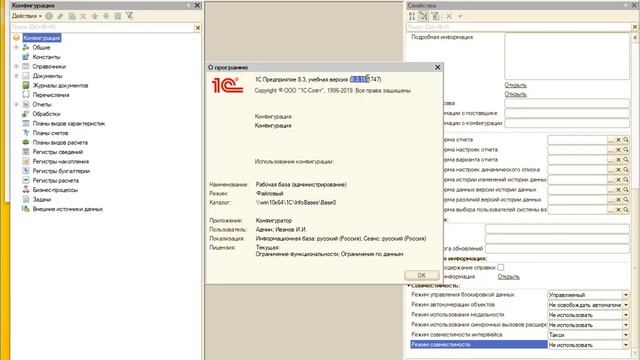
Task: Expand the Отчеты tree node
Action: pos(16,104)
